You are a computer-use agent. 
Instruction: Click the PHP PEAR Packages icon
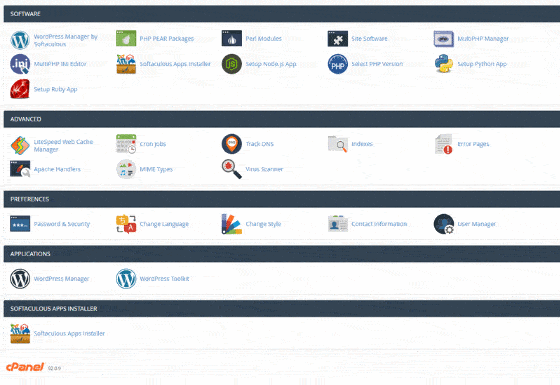click(126, 39)
